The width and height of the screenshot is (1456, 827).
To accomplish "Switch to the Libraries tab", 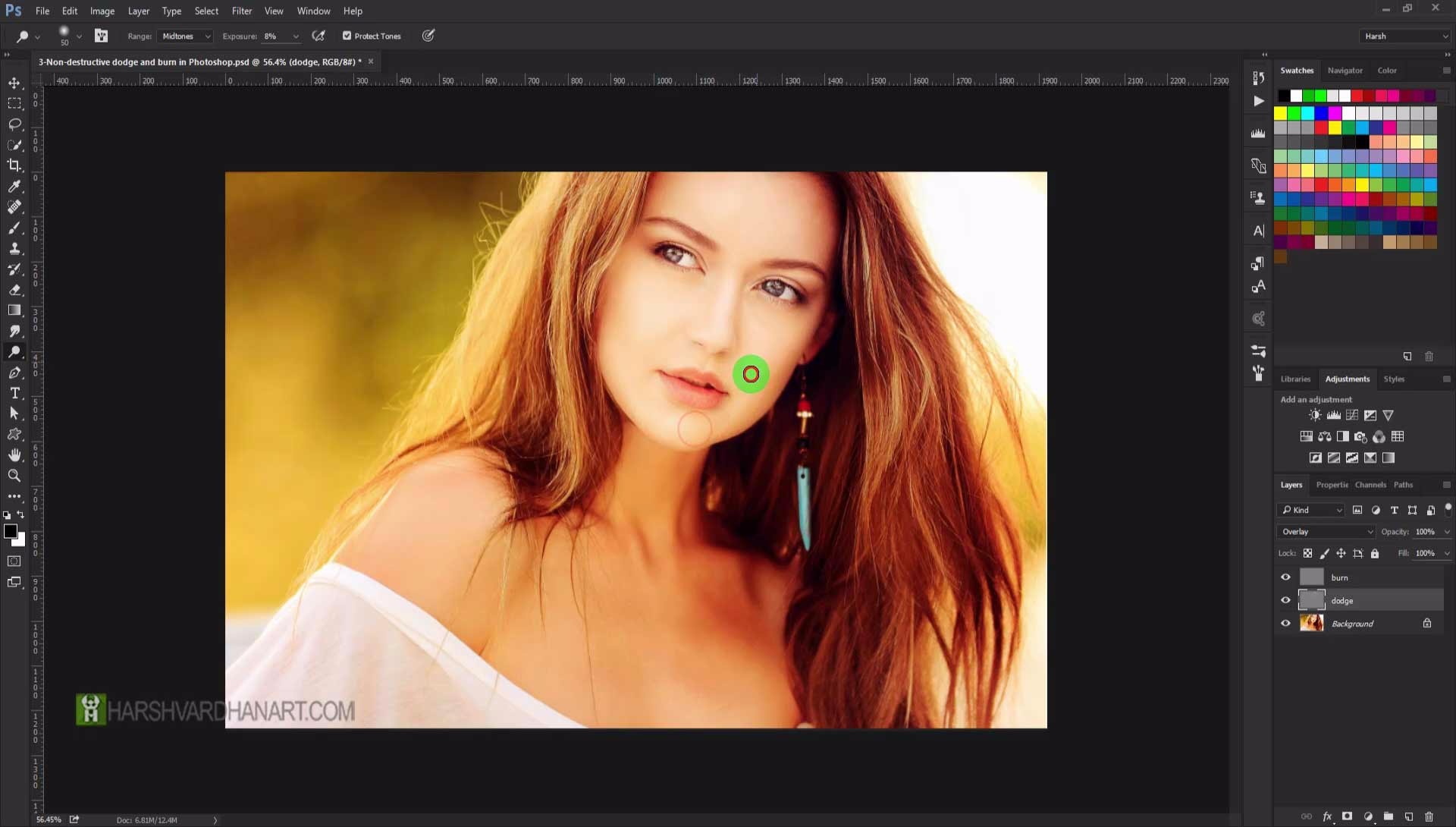I will point(1295,379).
